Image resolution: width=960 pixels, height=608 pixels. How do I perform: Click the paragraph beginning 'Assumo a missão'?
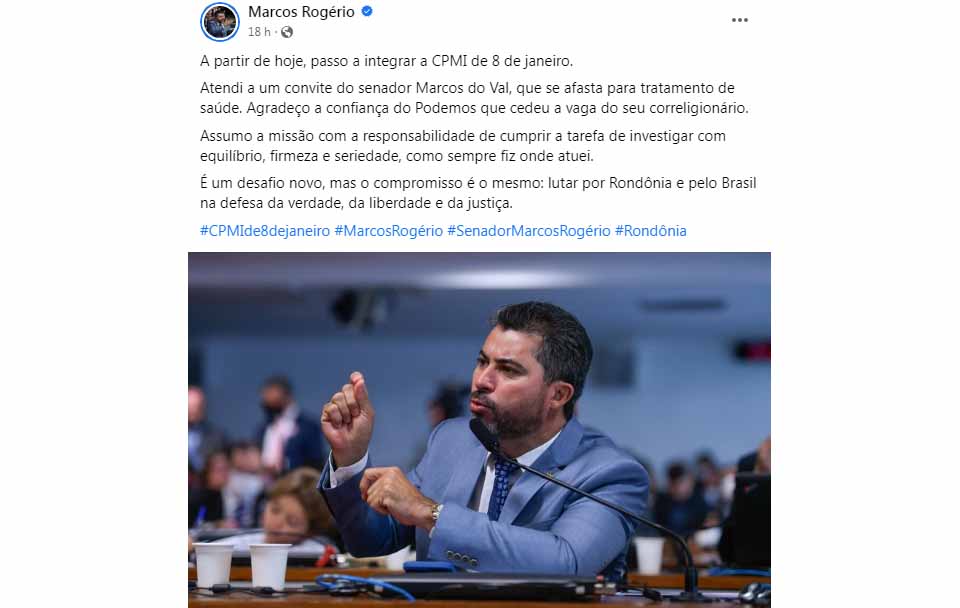(463, 146)
